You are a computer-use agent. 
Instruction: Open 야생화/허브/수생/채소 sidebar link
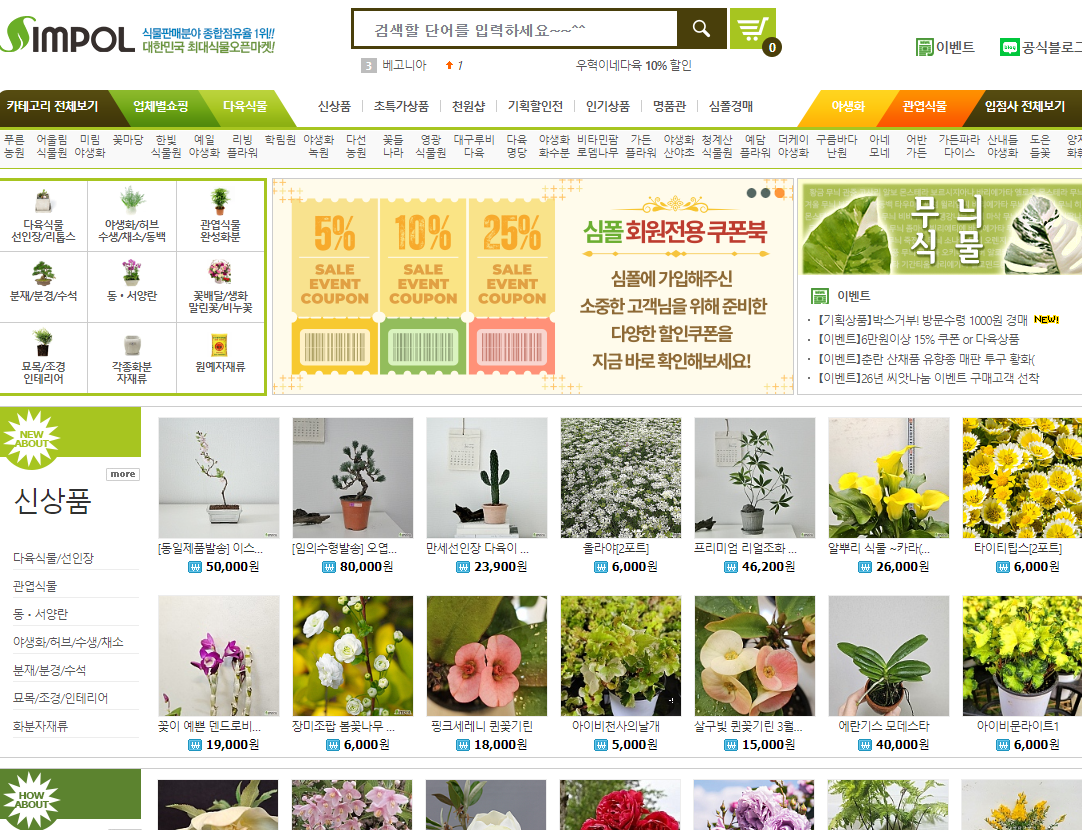pos(68,642)
